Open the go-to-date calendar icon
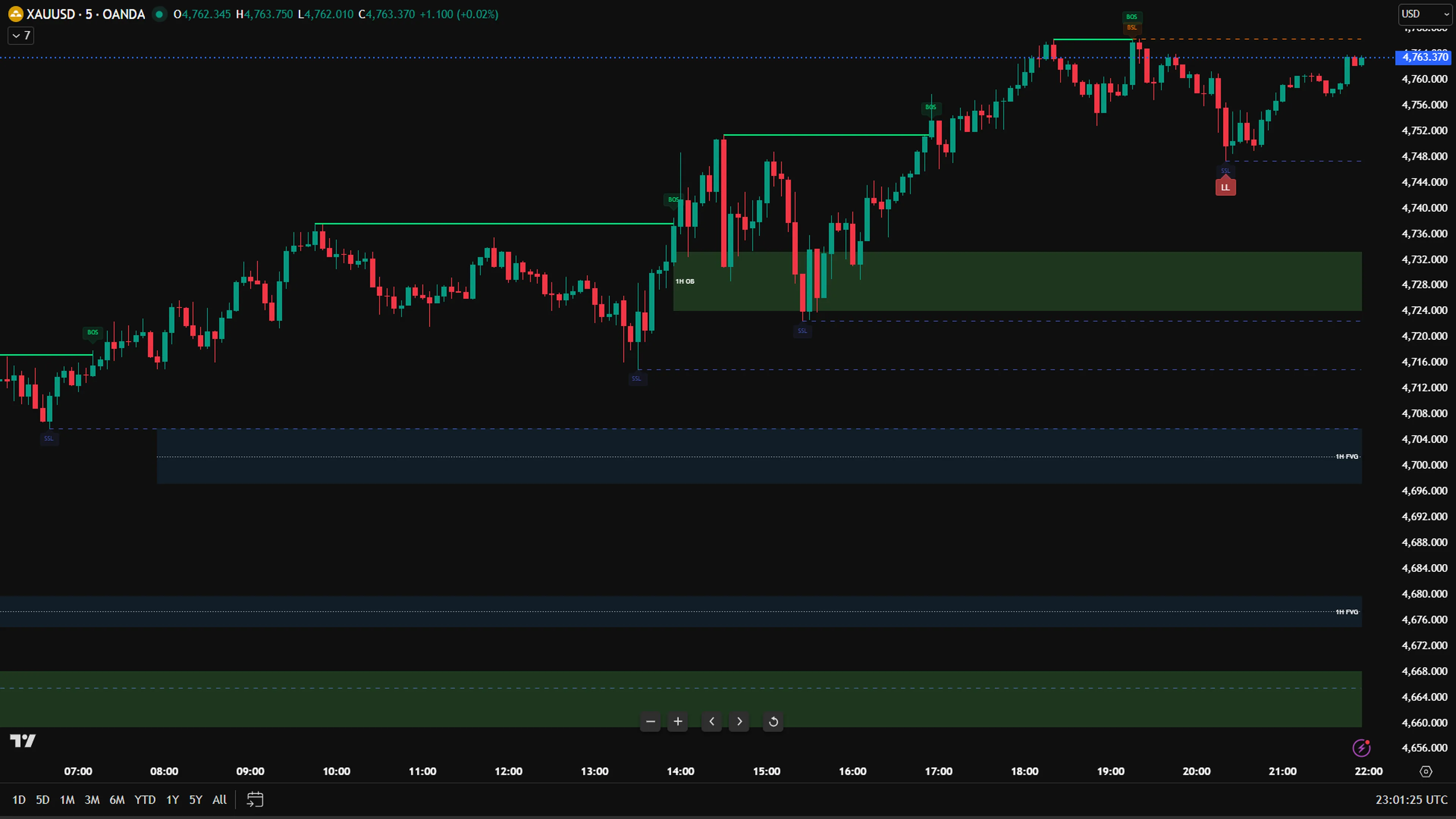The height and width of the screenshot is (819, 1456). pos(255,800)
